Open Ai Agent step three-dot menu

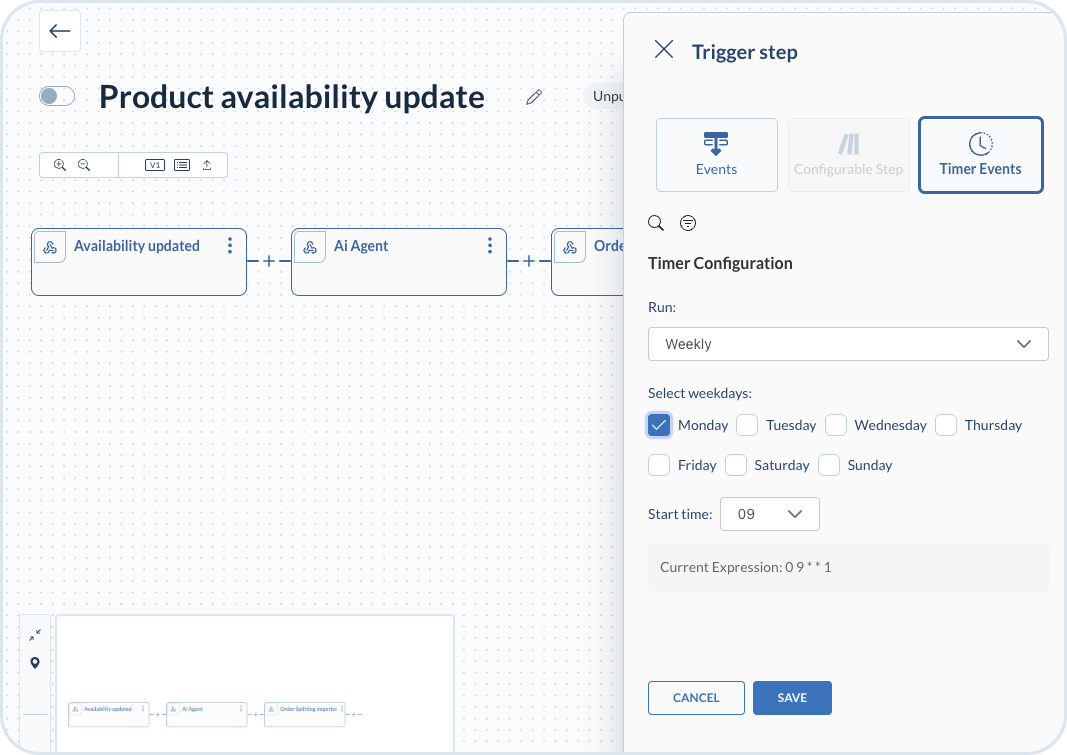[x=490, y=246]
